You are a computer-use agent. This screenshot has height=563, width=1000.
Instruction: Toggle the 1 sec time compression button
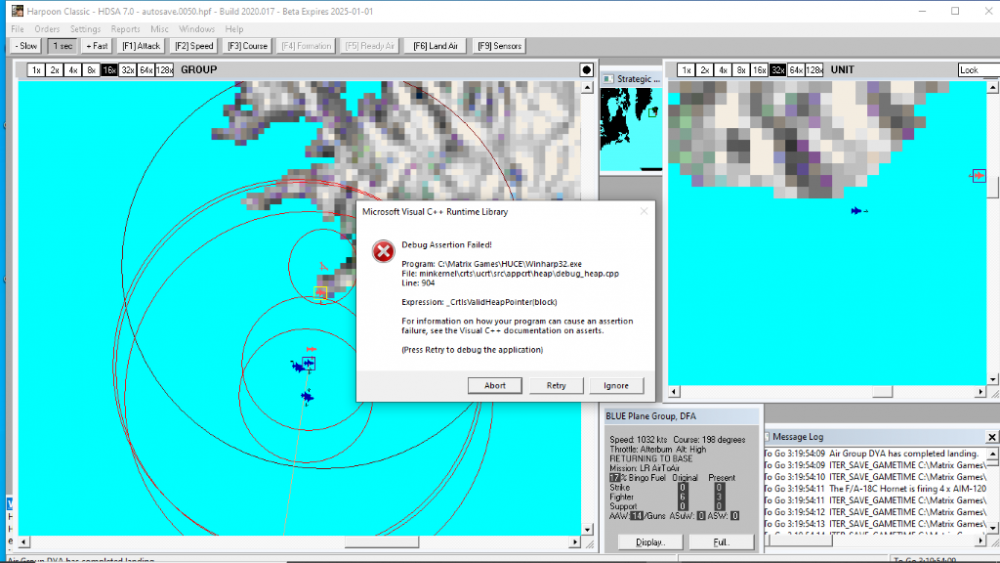click(62, 46)
